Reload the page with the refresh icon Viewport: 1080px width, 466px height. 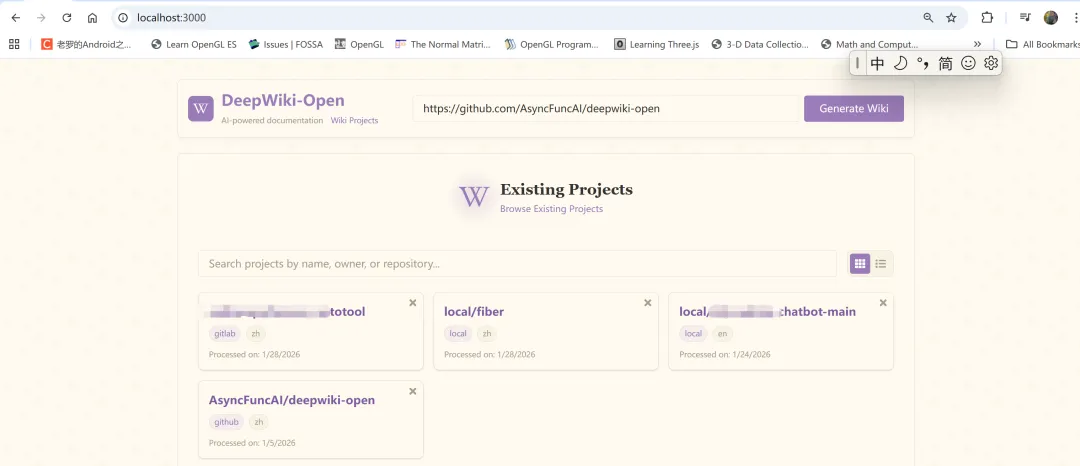click(x=67, y=18)
